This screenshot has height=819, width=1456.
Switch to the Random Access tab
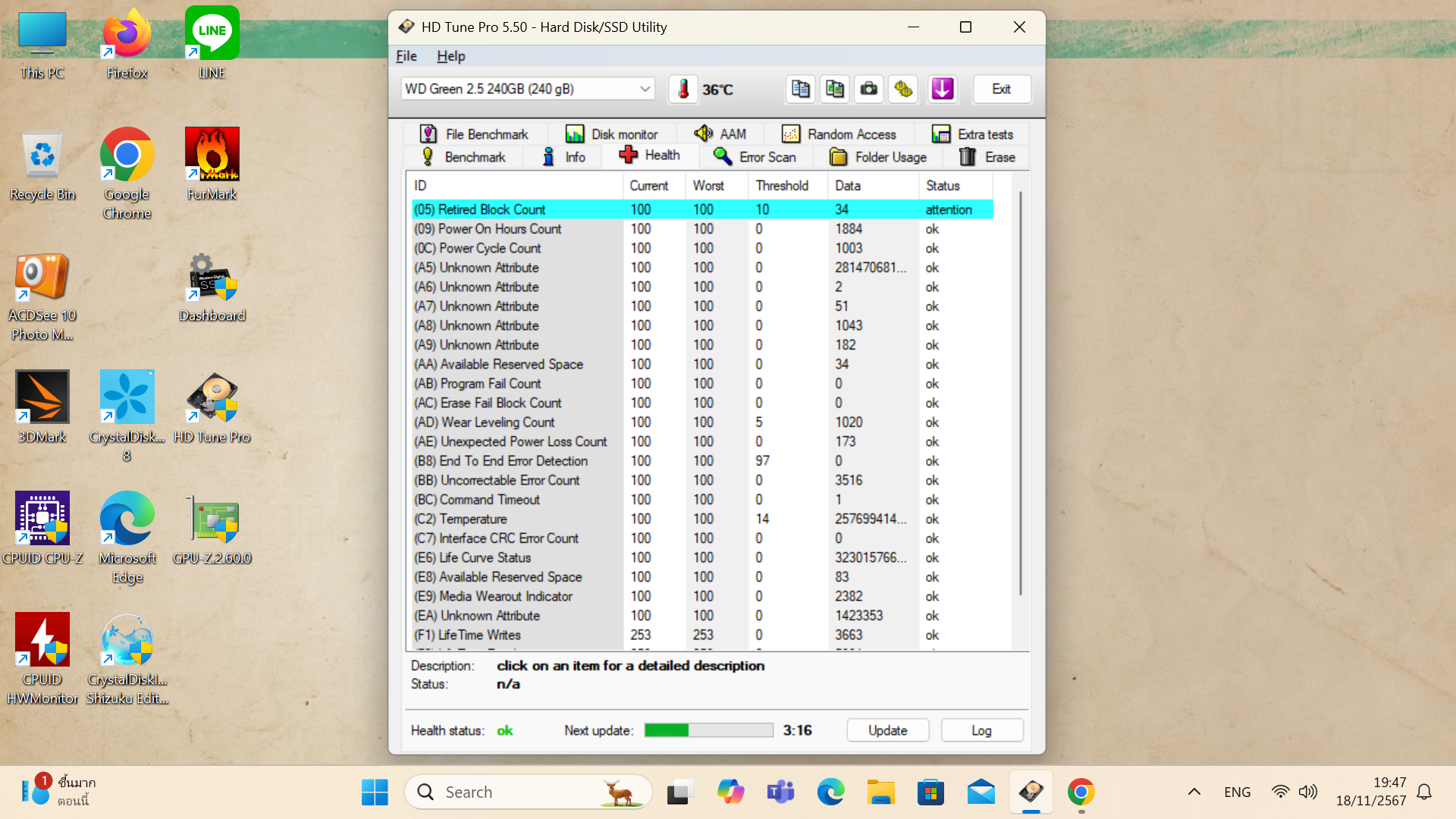[839, 134]
